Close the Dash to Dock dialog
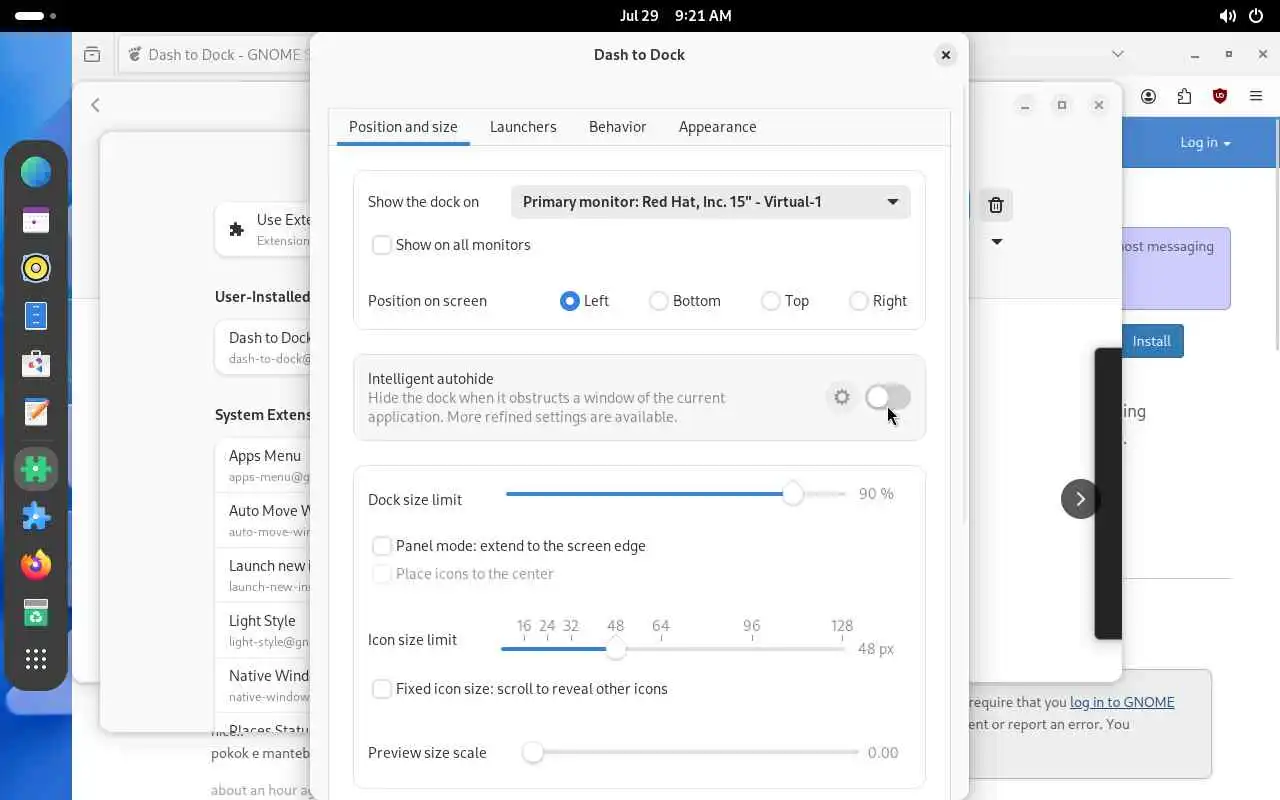 click(x=945, y=55)
